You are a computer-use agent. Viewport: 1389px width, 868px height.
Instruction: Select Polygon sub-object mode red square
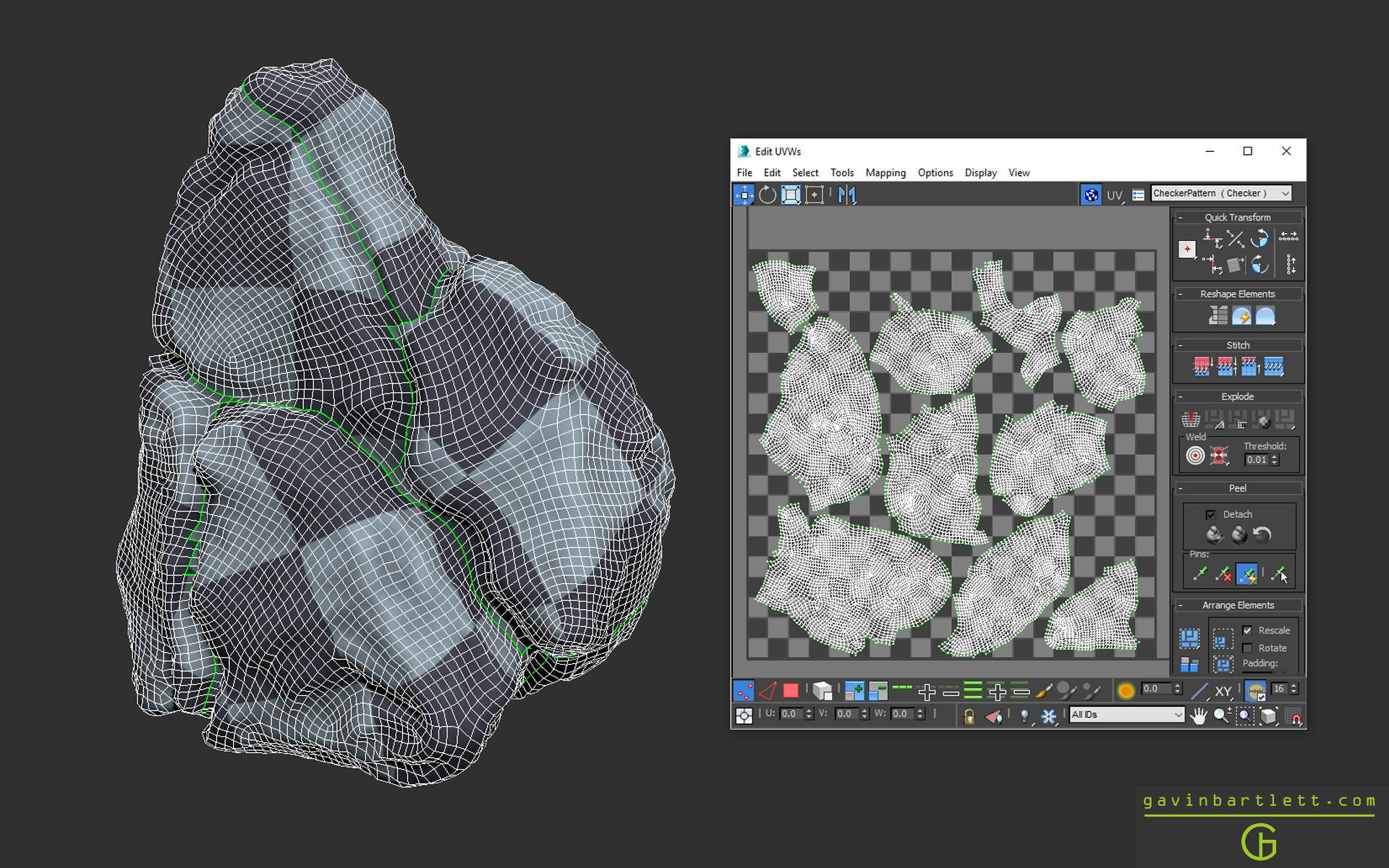(x=791, y=691)
